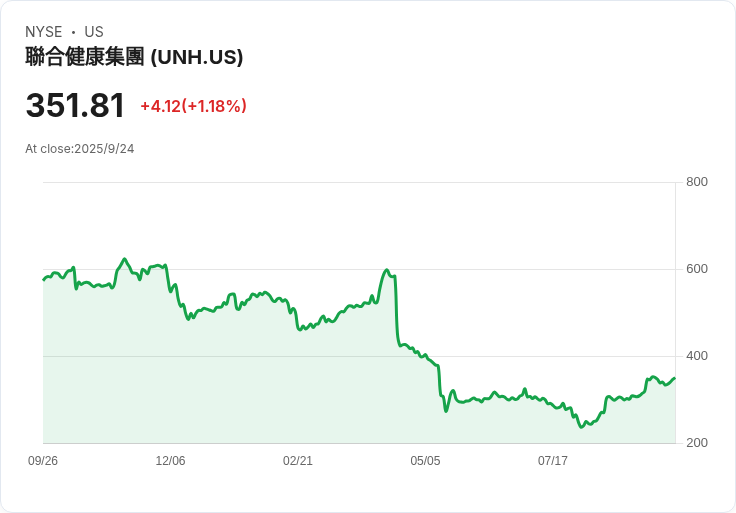
Task: Click the At close:2025/9/24 timestamp
Action: point(80,149)
